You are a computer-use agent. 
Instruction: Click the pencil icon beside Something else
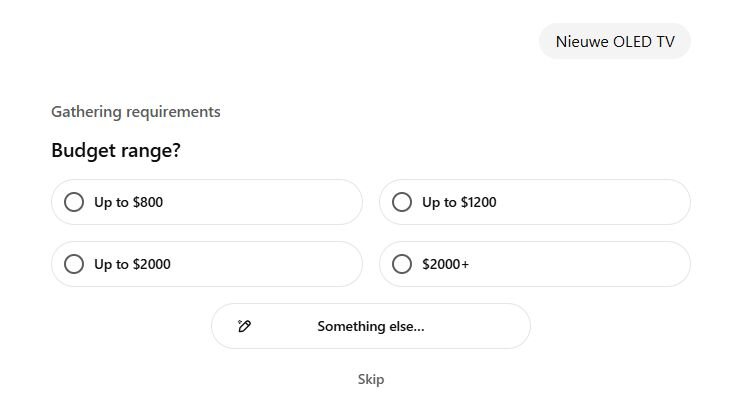(x=244, y=326)
